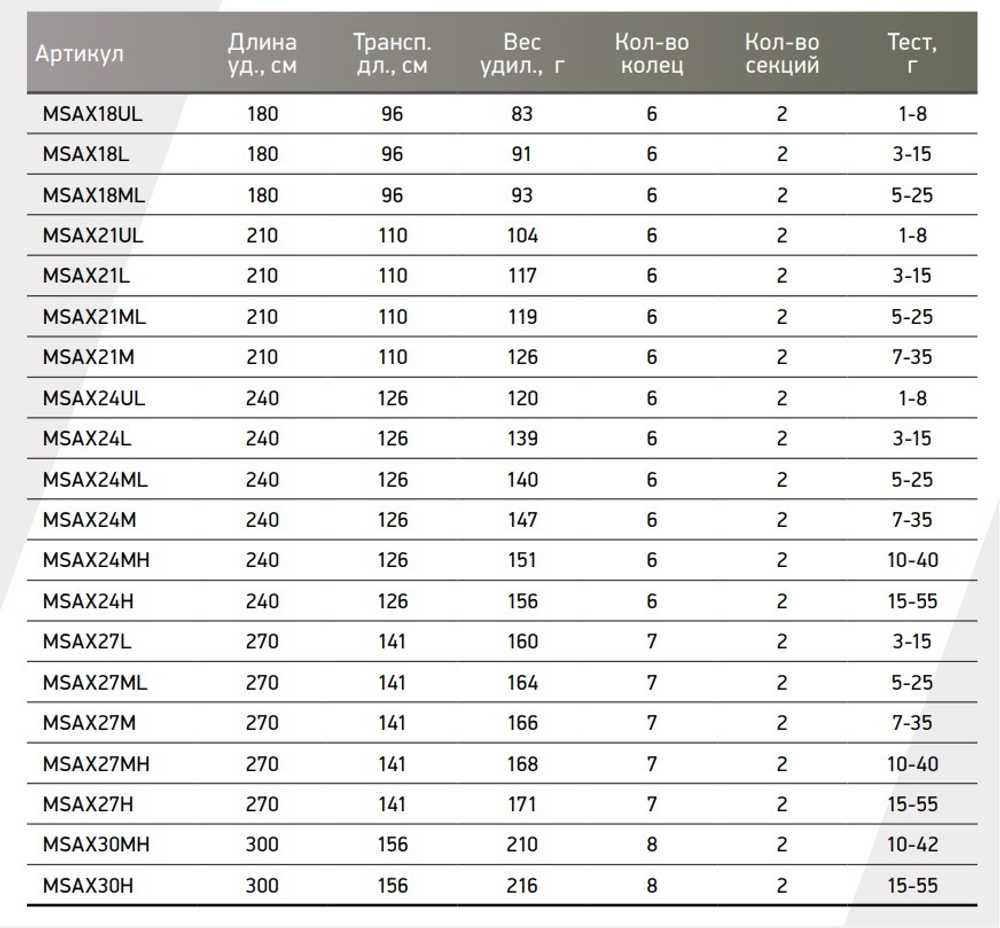
Task: Select the MSAX24UL article cell
Action: click(x=94, y=398)
